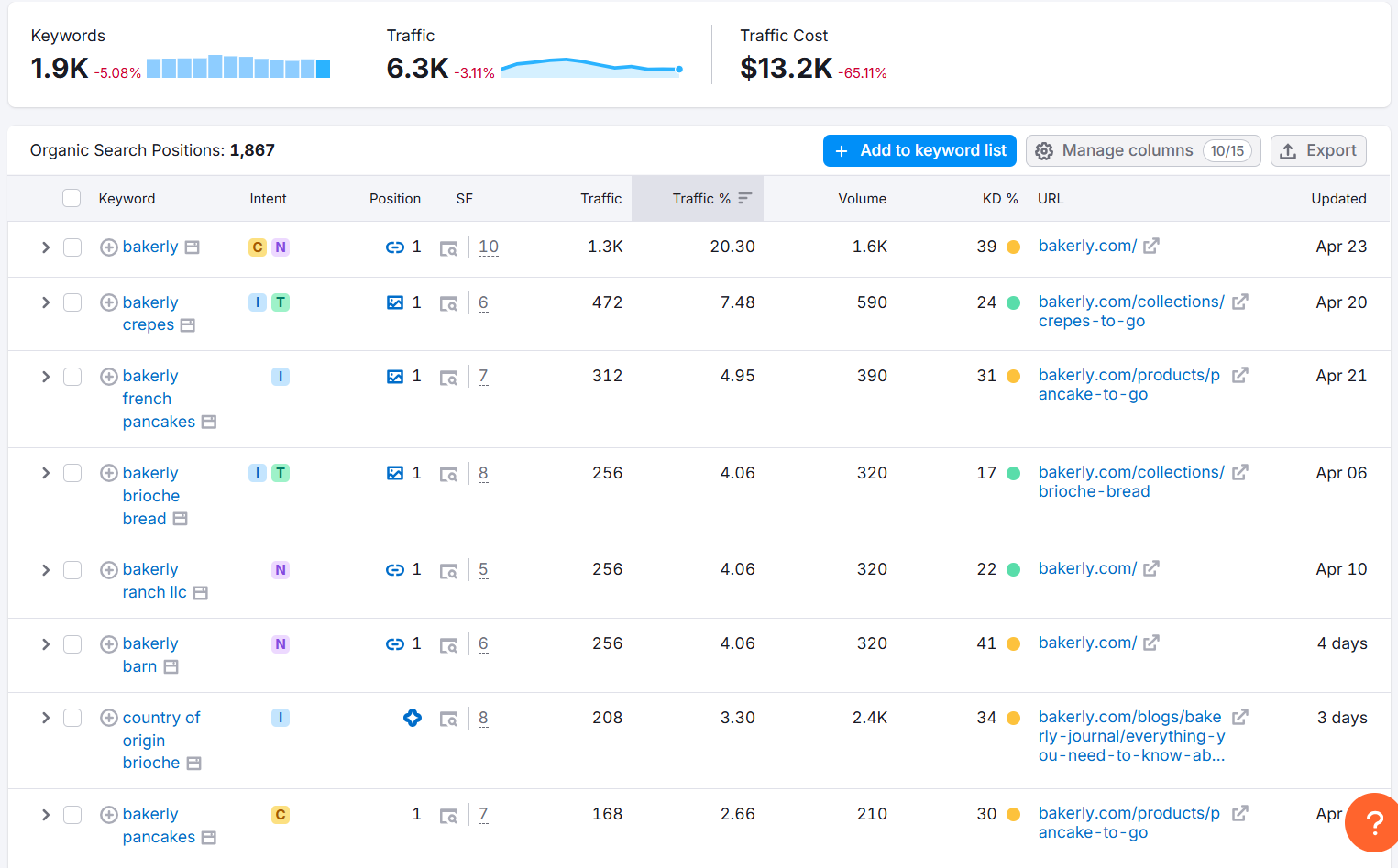Sort table by Volume column header
The height and width of the screenshot is (868, 1398).
863,198
